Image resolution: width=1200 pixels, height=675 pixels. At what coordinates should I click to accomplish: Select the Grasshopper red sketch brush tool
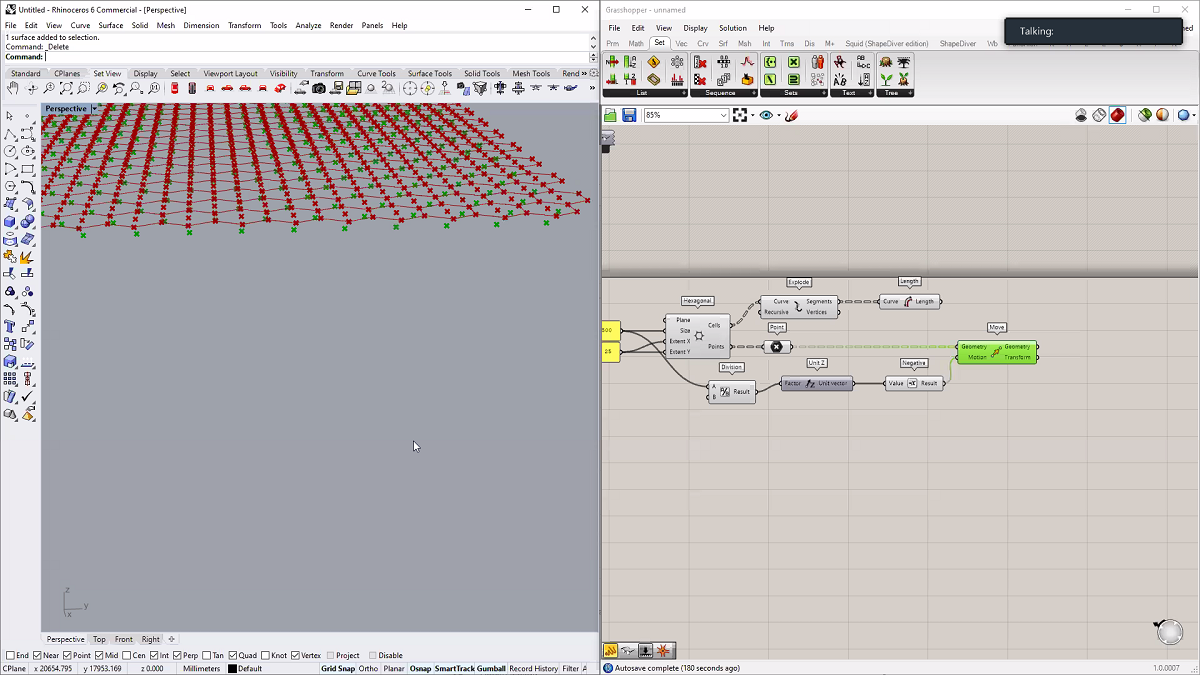point(791,114)
